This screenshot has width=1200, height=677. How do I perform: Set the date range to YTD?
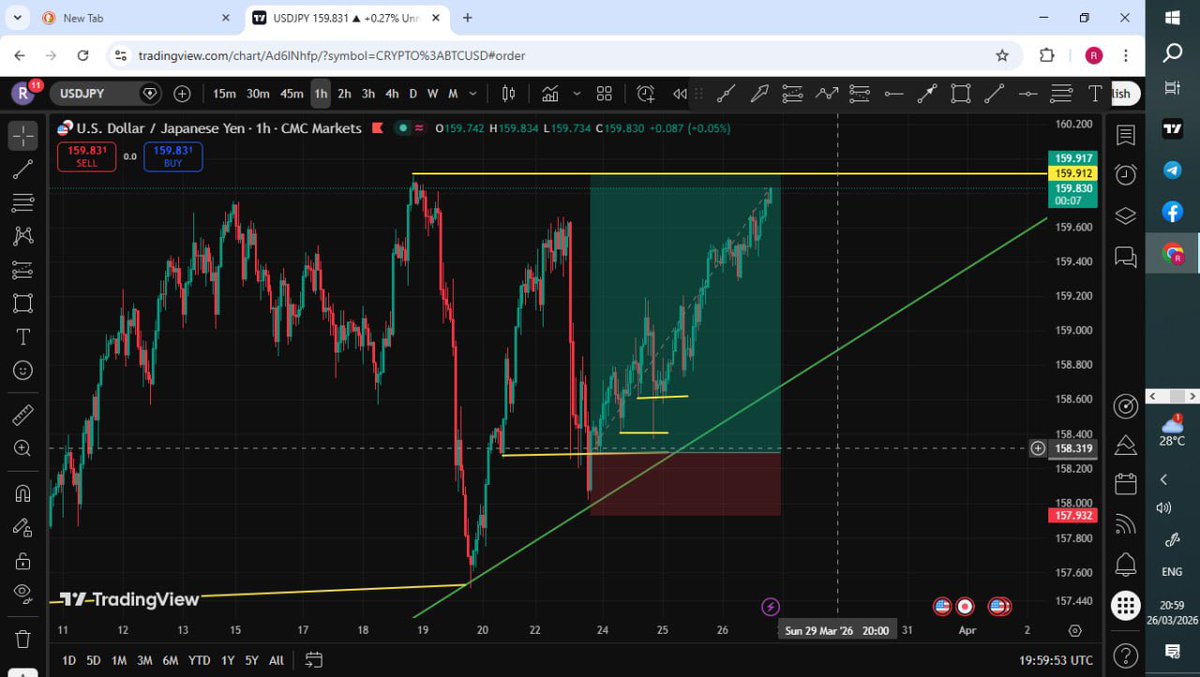[199, 660]
